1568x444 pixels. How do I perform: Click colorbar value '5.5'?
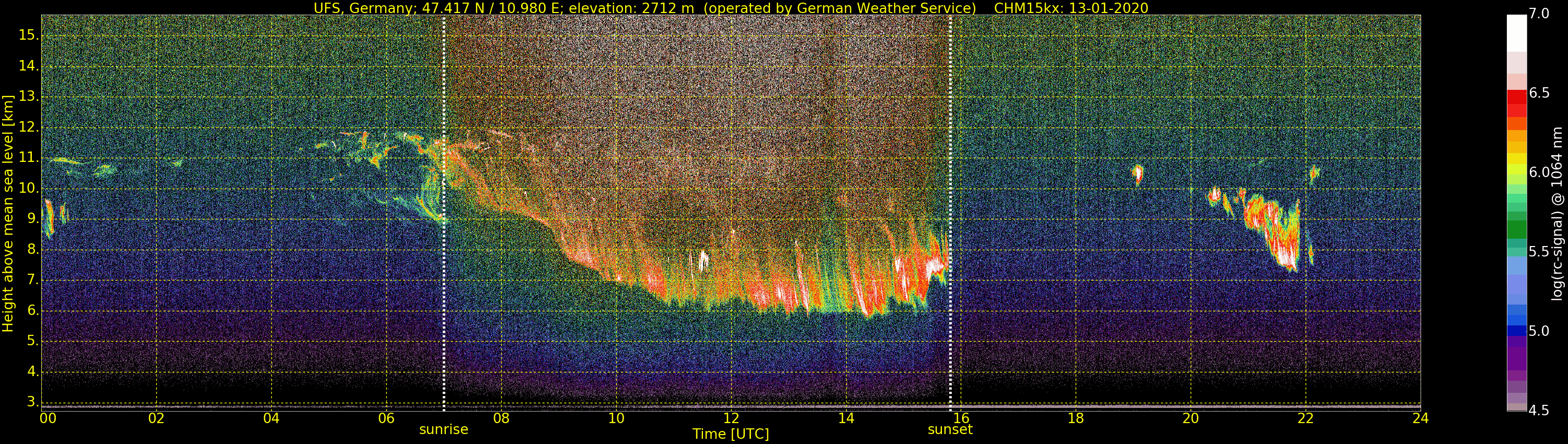[x=1539, y=252]
